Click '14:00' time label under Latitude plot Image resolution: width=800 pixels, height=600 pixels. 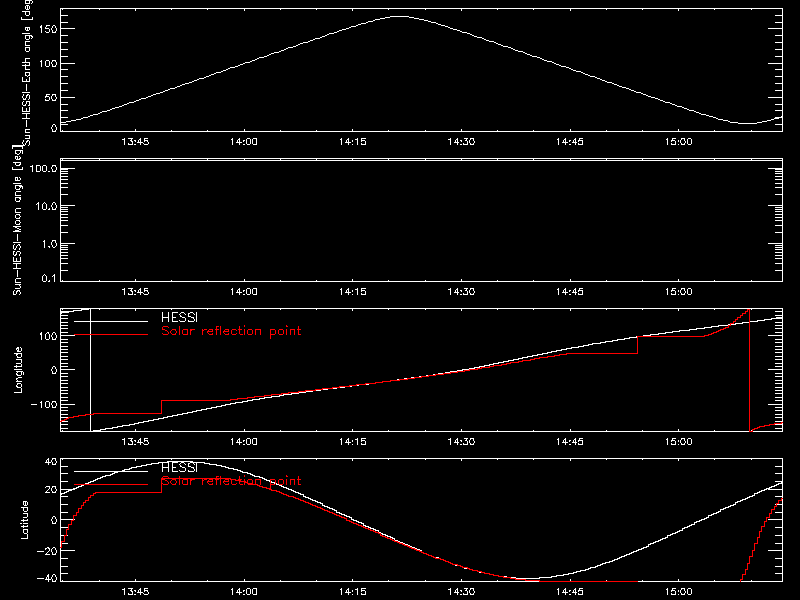coord(244,592)
